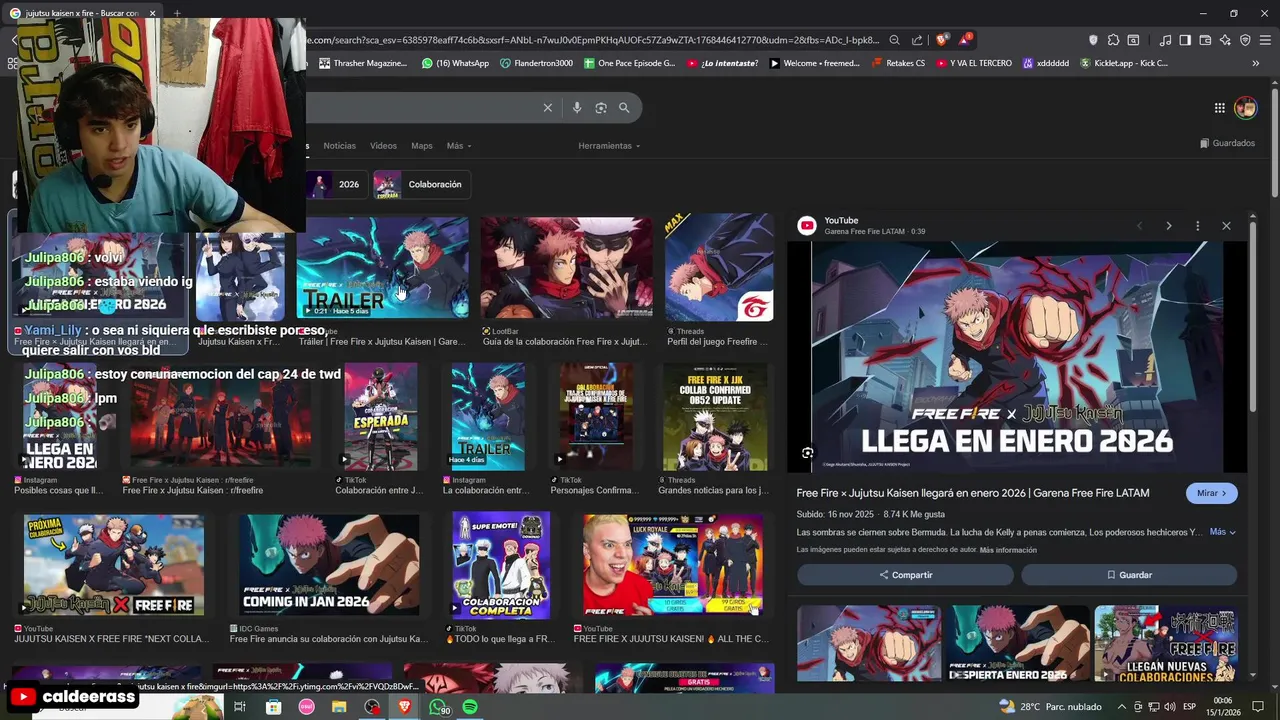The image size is (1280, 720).
Task: Click the share page icon in address bar
Action: (x=917, y=40)
